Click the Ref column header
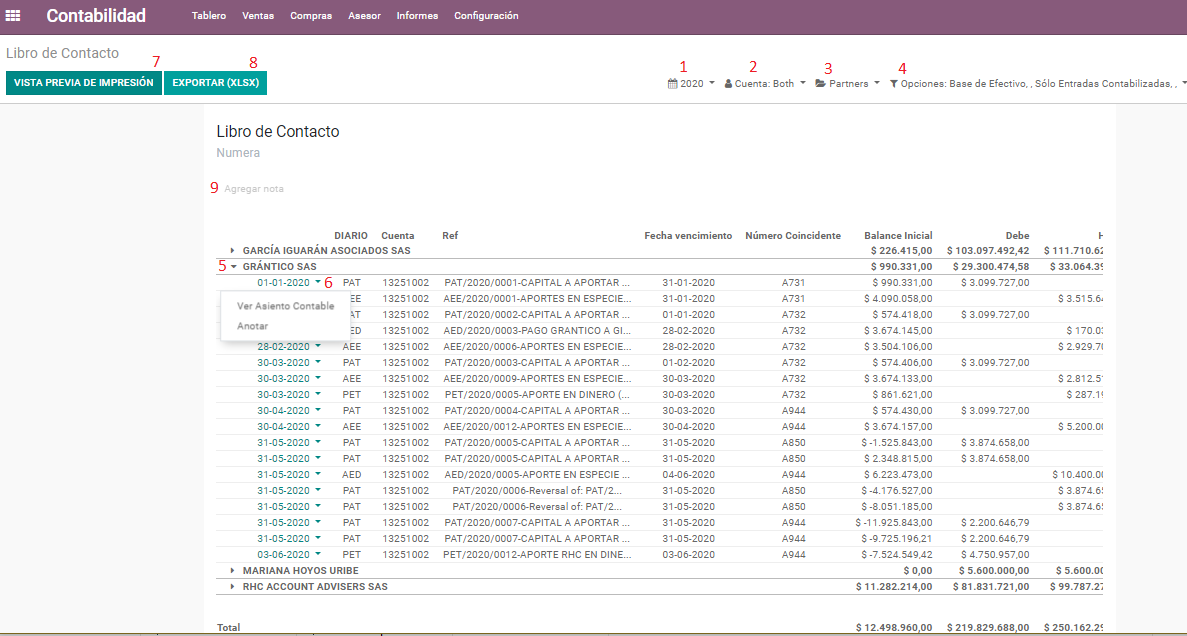The image size is (1187, 636). 450,235
